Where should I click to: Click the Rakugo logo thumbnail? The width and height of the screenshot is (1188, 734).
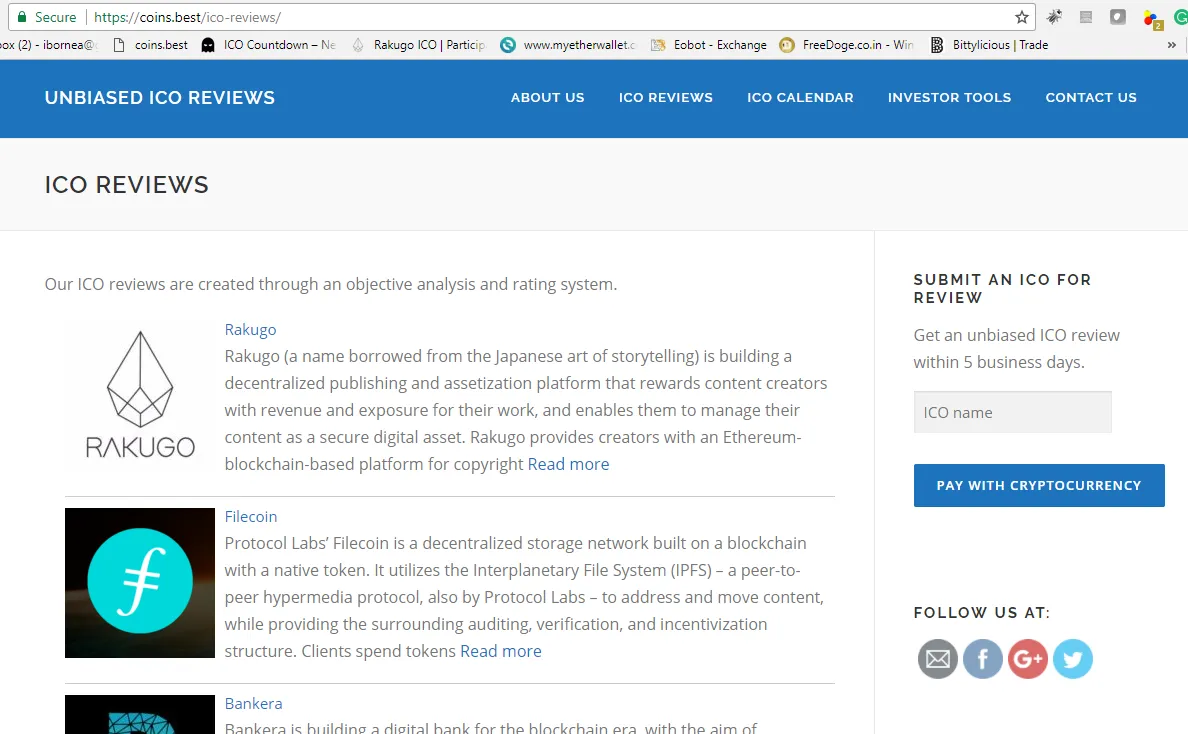tap(140, 395)
